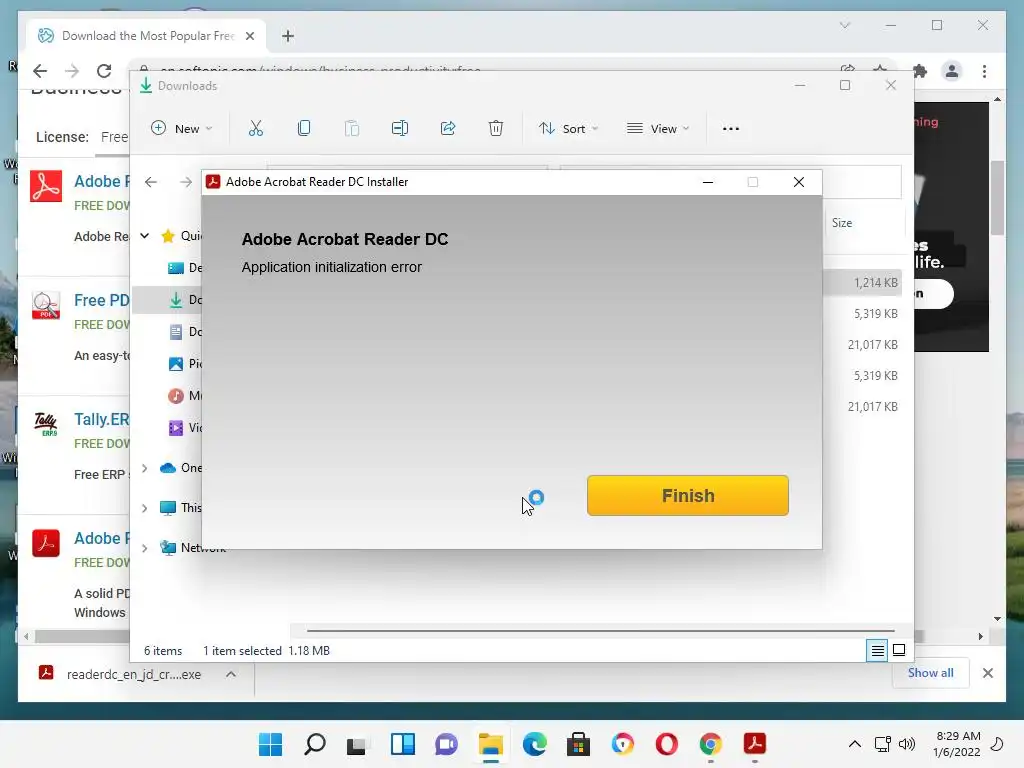1024x768 pixels.
Task: Select file row sized 1,214 KB
Action: pyautogui.click(x=862, y=283)
